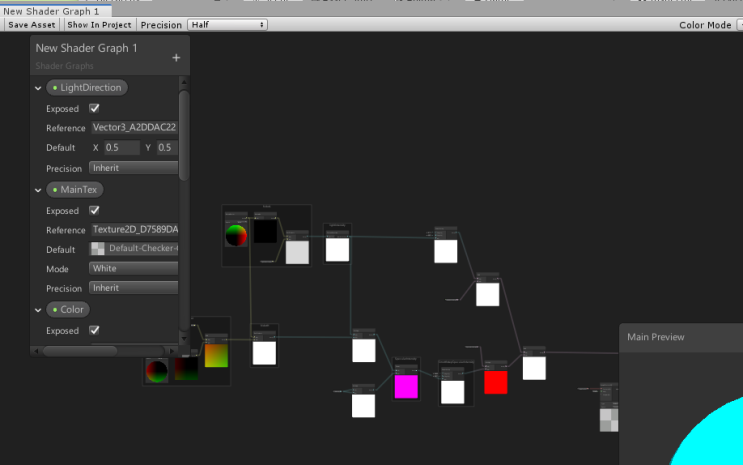Select the light gray preview node

click(297, 252)
